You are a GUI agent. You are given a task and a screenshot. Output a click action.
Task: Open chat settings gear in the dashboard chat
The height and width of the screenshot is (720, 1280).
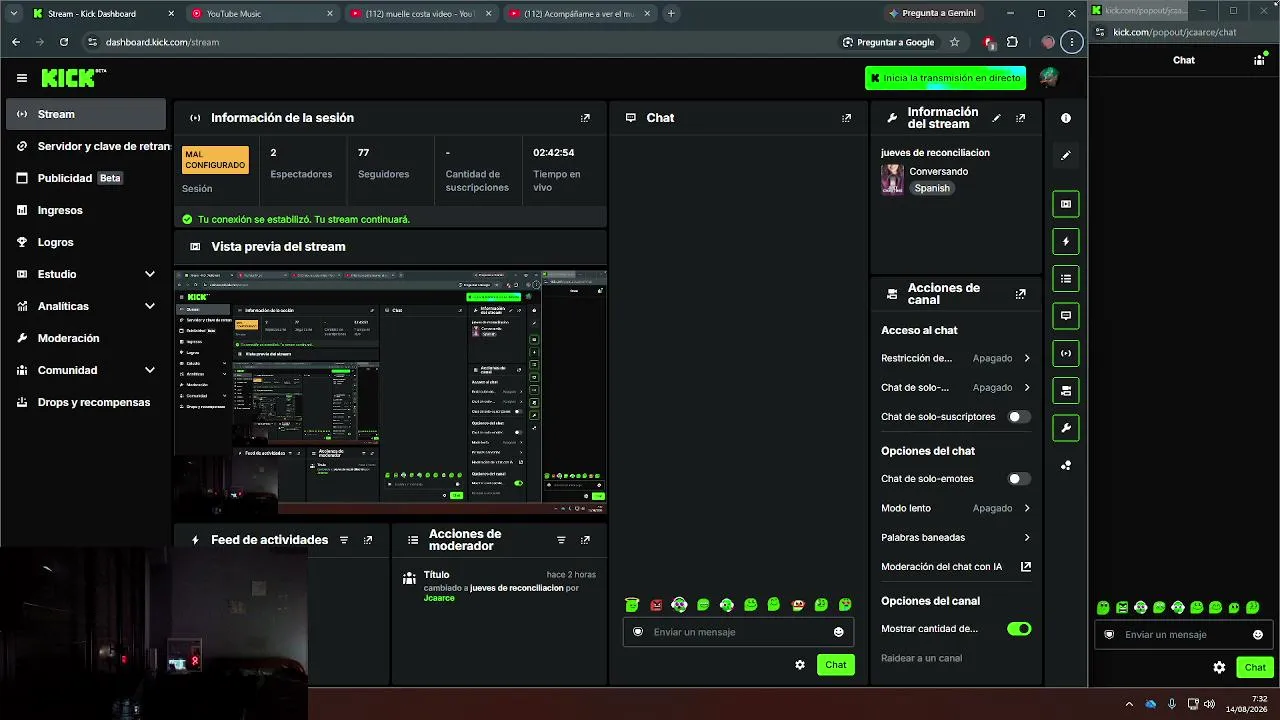[x=800, y=665]
